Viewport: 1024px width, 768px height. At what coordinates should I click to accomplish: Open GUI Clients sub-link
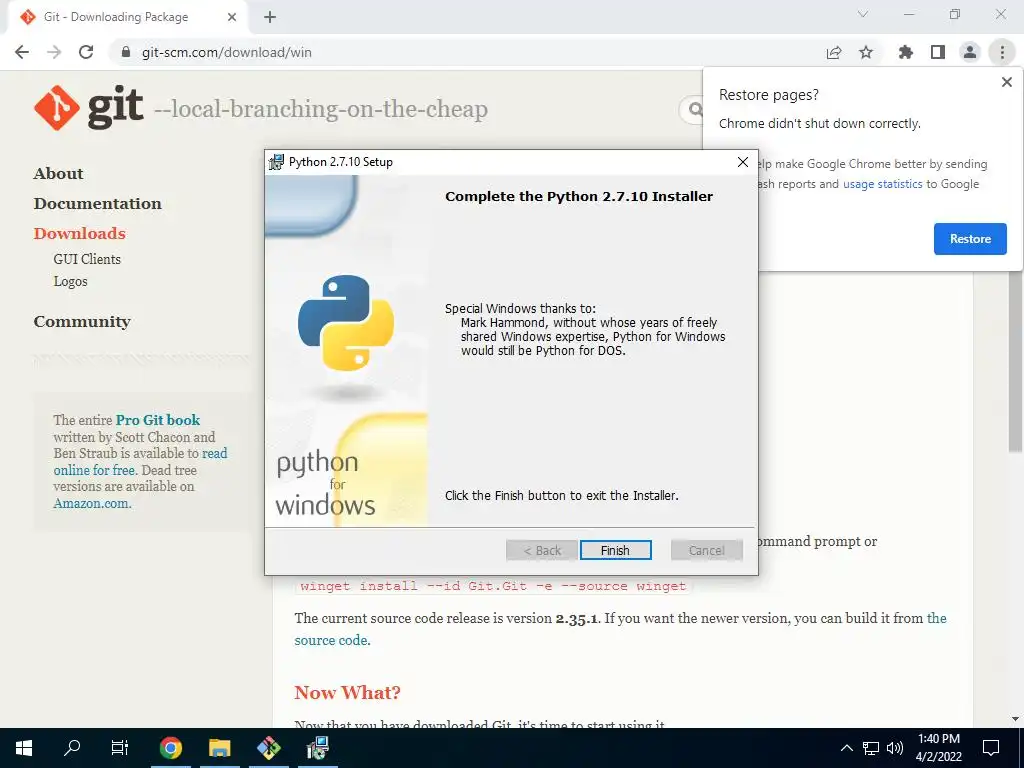tap(87, 259)
